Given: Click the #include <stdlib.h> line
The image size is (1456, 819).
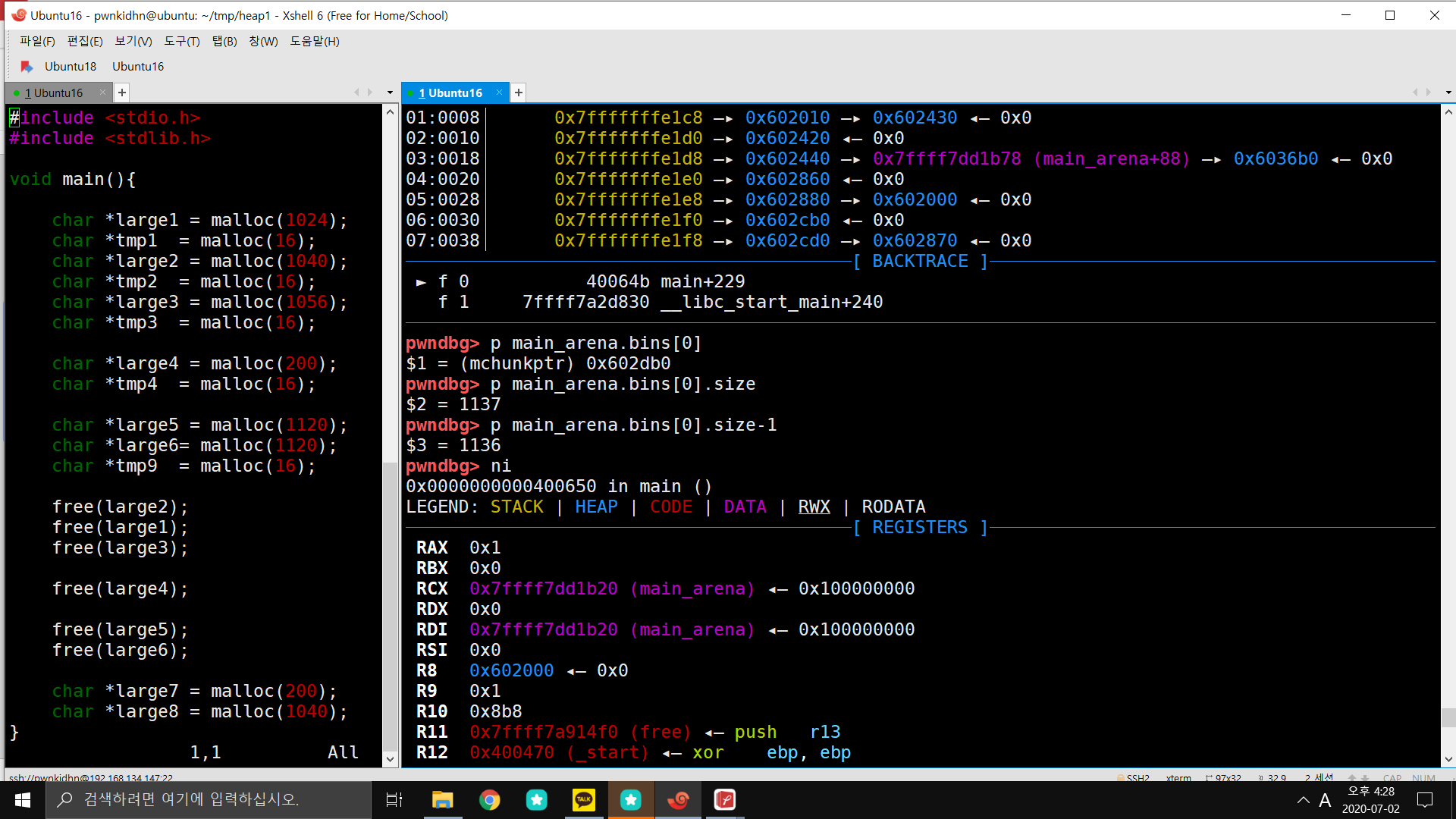Looking at the screenshot, I should click(110, 138).
